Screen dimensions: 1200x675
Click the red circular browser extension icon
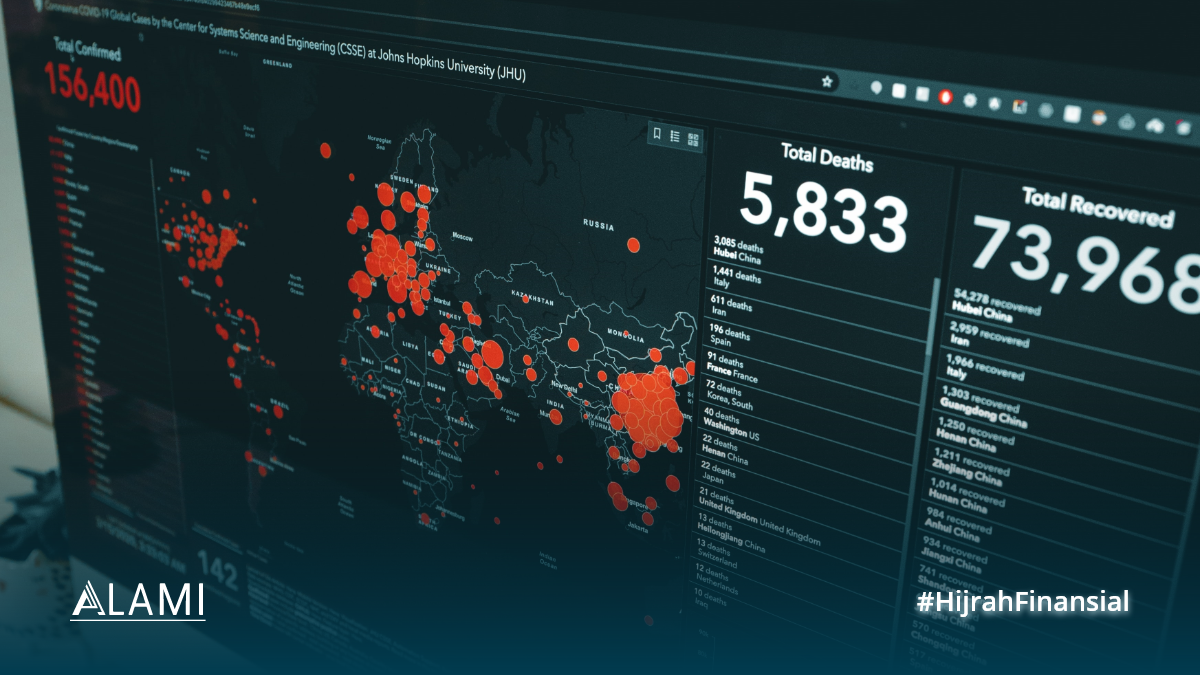pos(945,97)
